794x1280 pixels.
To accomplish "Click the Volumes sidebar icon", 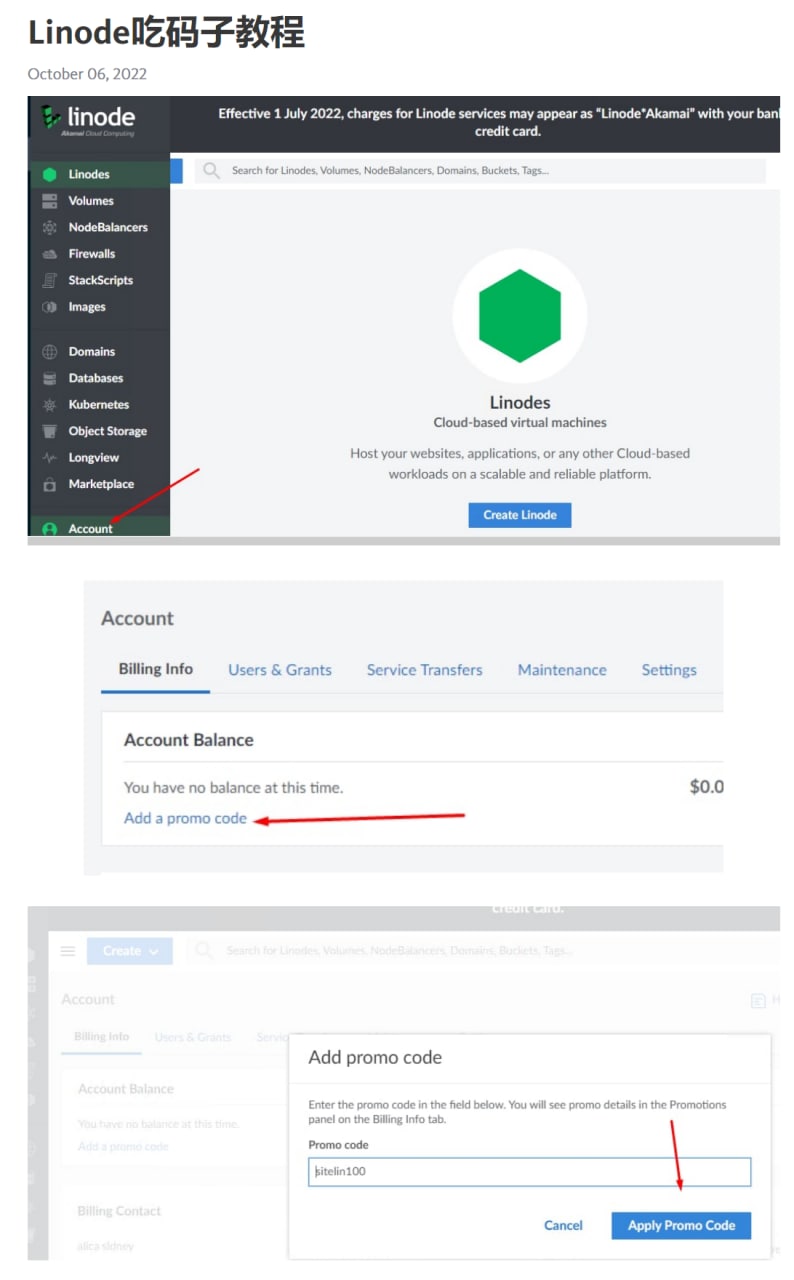I will point(49,201).
